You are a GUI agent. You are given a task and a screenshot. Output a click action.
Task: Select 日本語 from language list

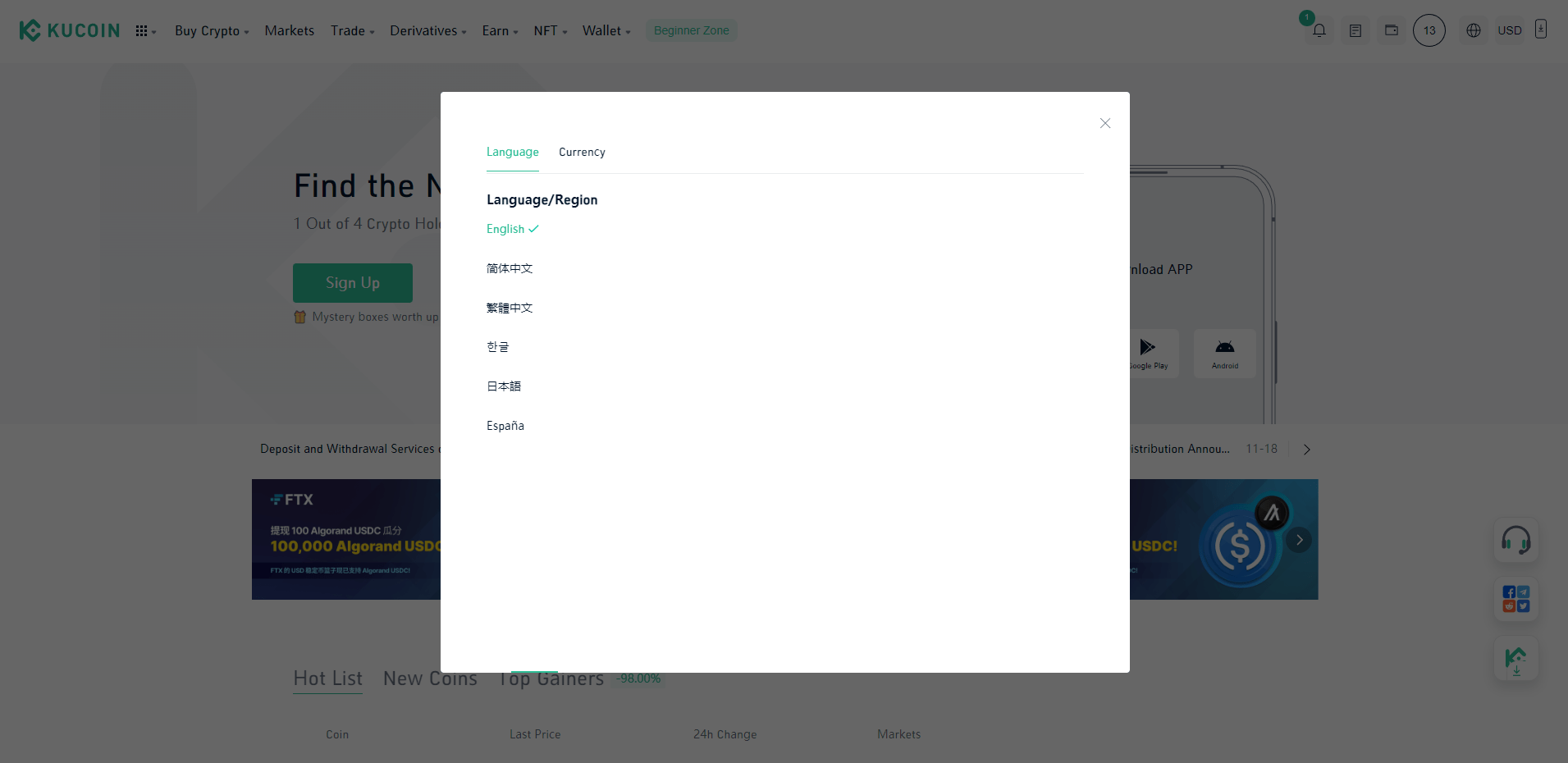pos(504,386)
